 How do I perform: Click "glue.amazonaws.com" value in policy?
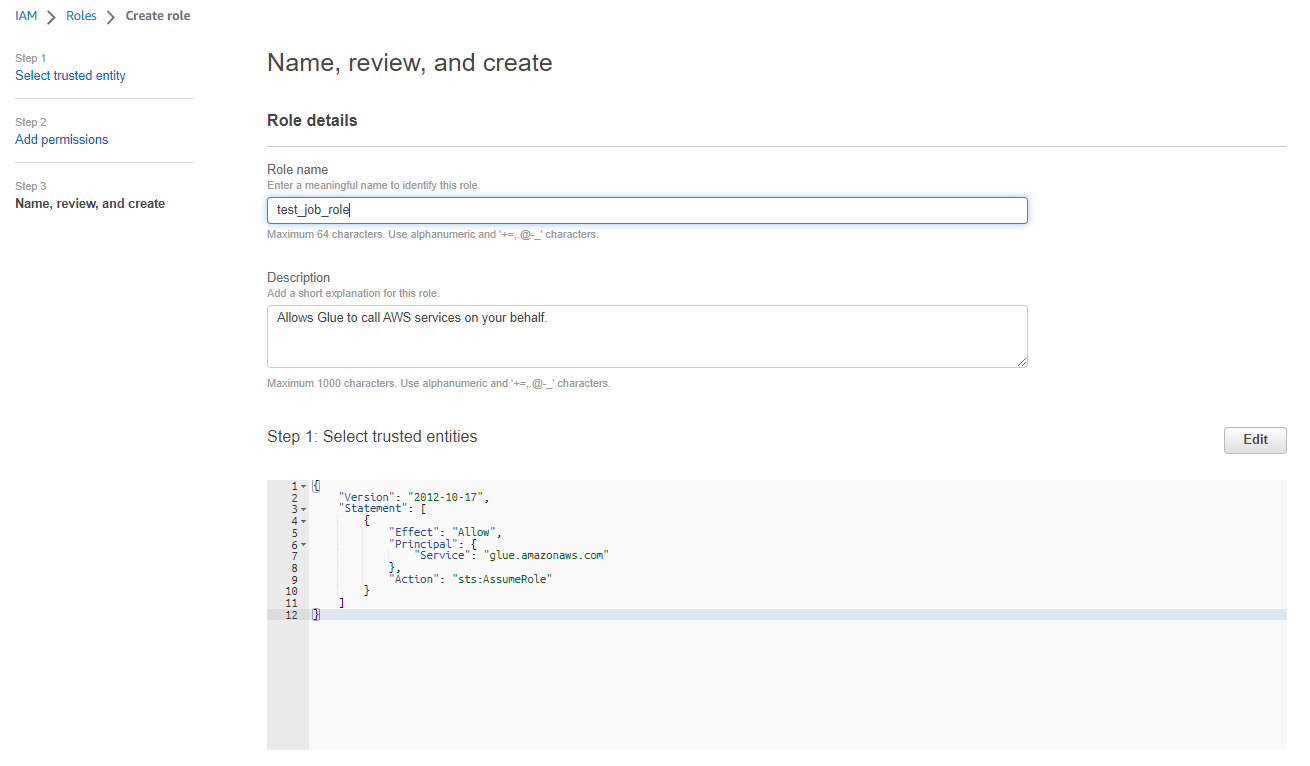pyautogui.click(x=546, y=555)
